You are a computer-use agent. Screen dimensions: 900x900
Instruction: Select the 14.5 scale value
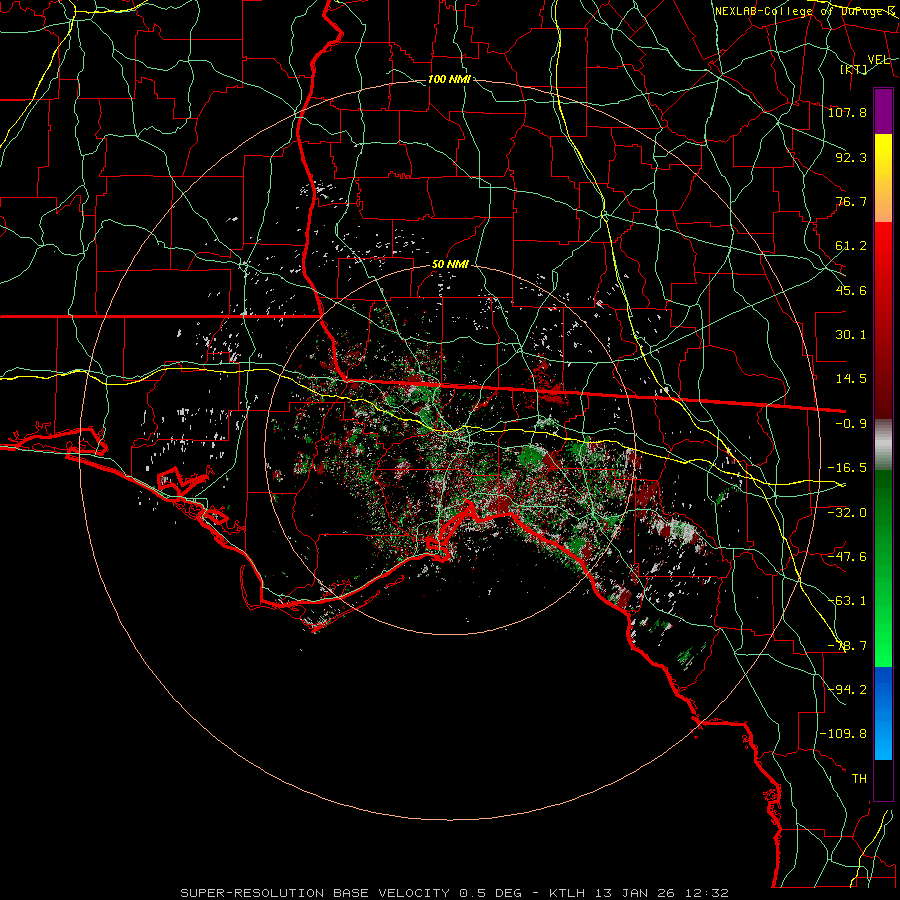[851, 379]
